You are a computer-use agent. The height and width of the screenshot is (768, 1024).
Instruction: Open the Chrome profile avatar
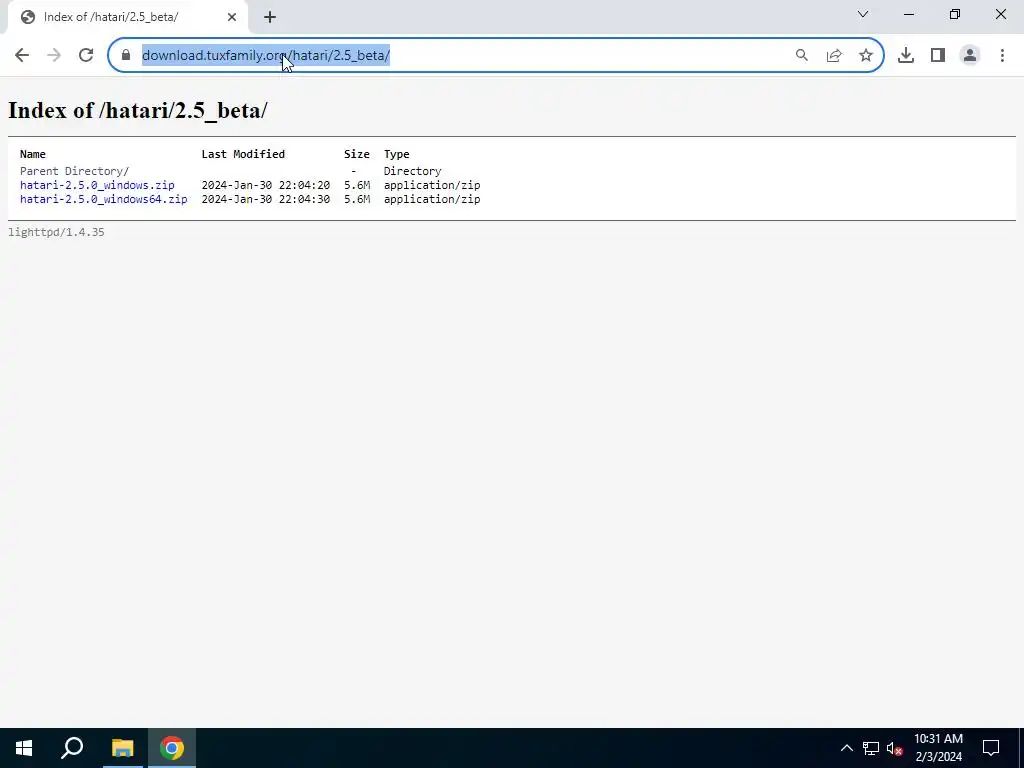click(x=970, y=56)
